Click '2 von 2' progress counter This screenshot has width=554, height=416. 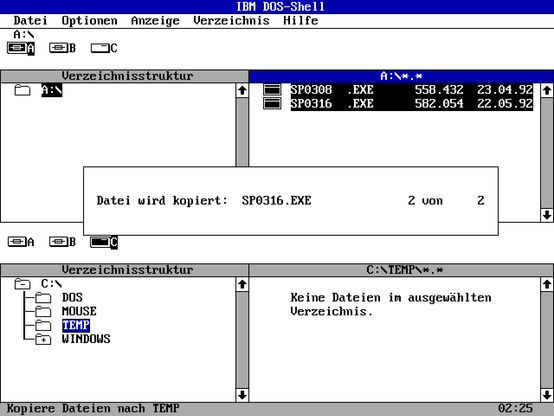(446, 201)
